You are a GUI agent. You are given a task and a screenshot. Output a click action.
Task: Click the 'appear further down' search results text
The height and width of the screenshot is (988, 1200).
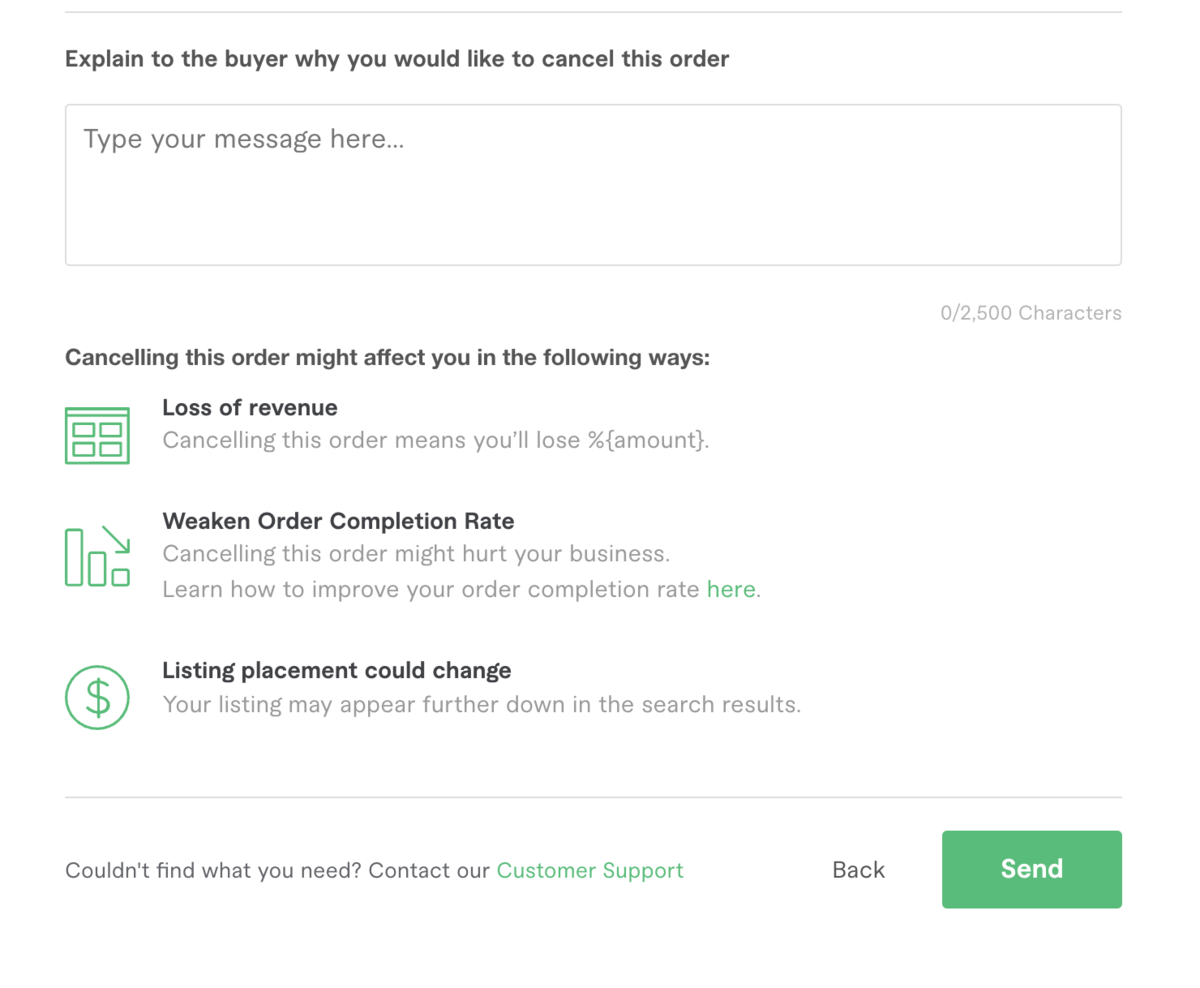tap(482, 704)
